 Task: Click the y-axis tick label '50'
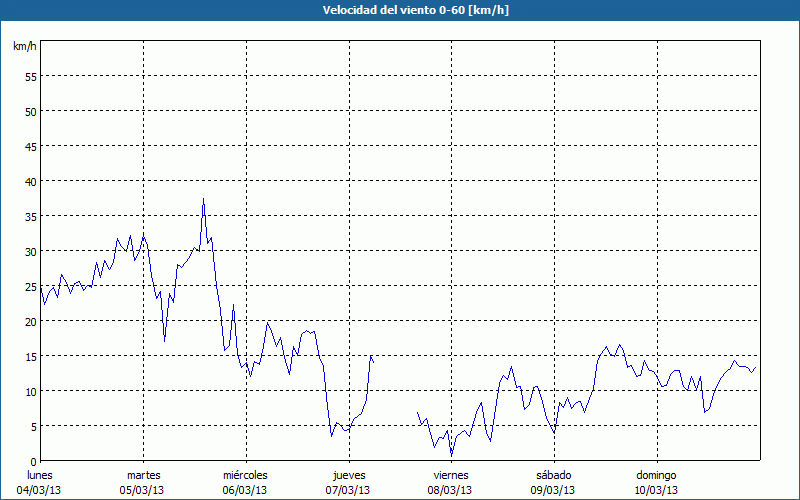click(x=30, y=111)
